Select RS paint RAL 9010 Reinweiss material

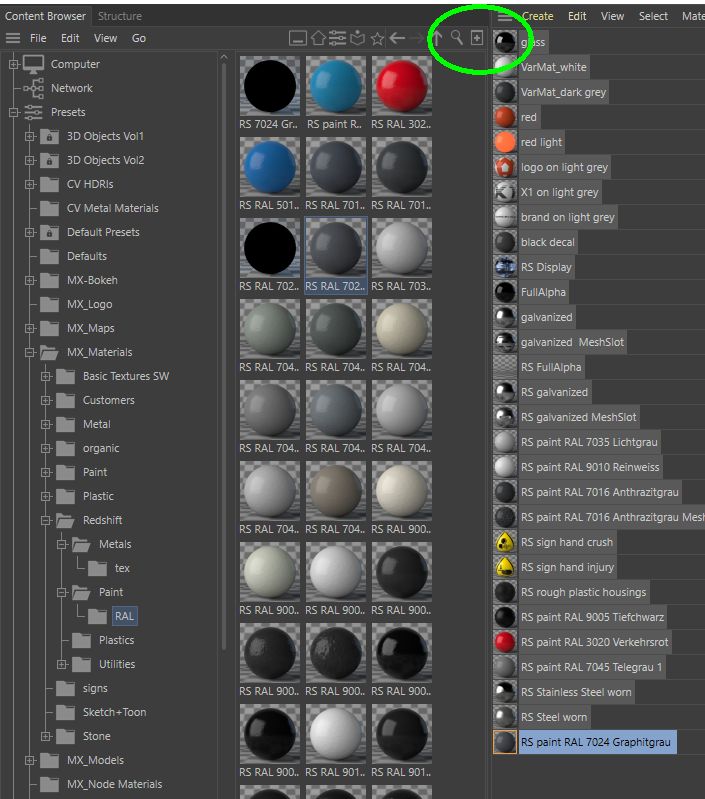click(x=590, y=467)
